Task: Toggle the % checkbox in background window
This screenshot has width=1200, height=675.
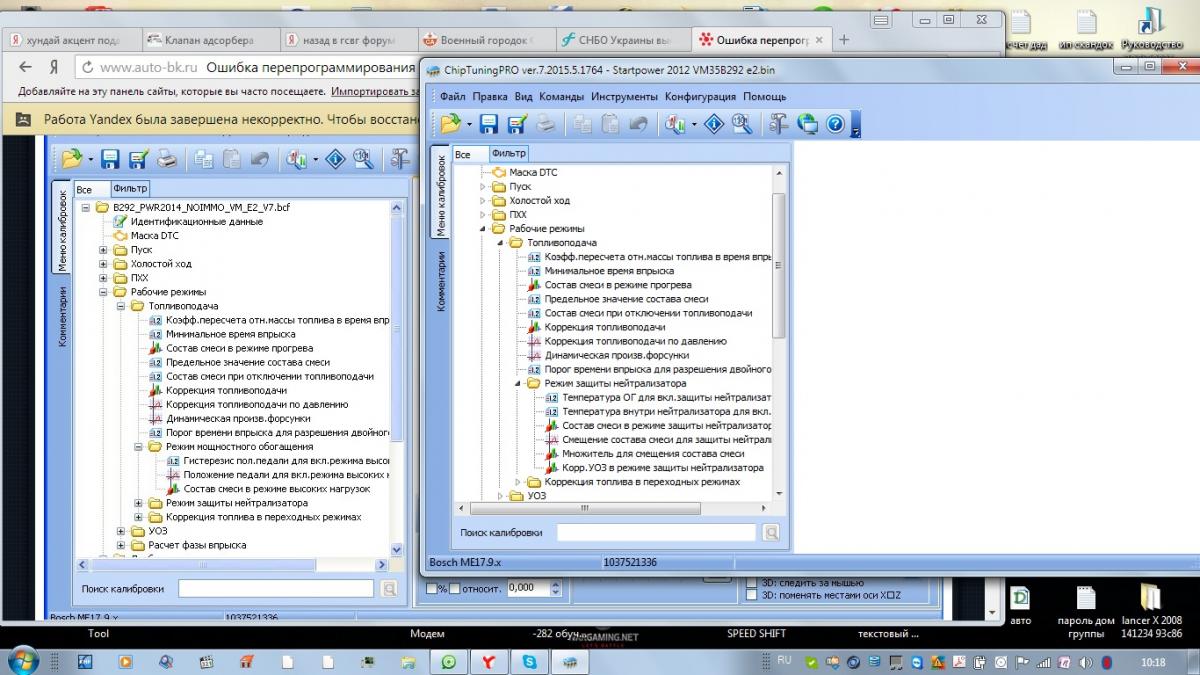Action: tap(431, 588)
